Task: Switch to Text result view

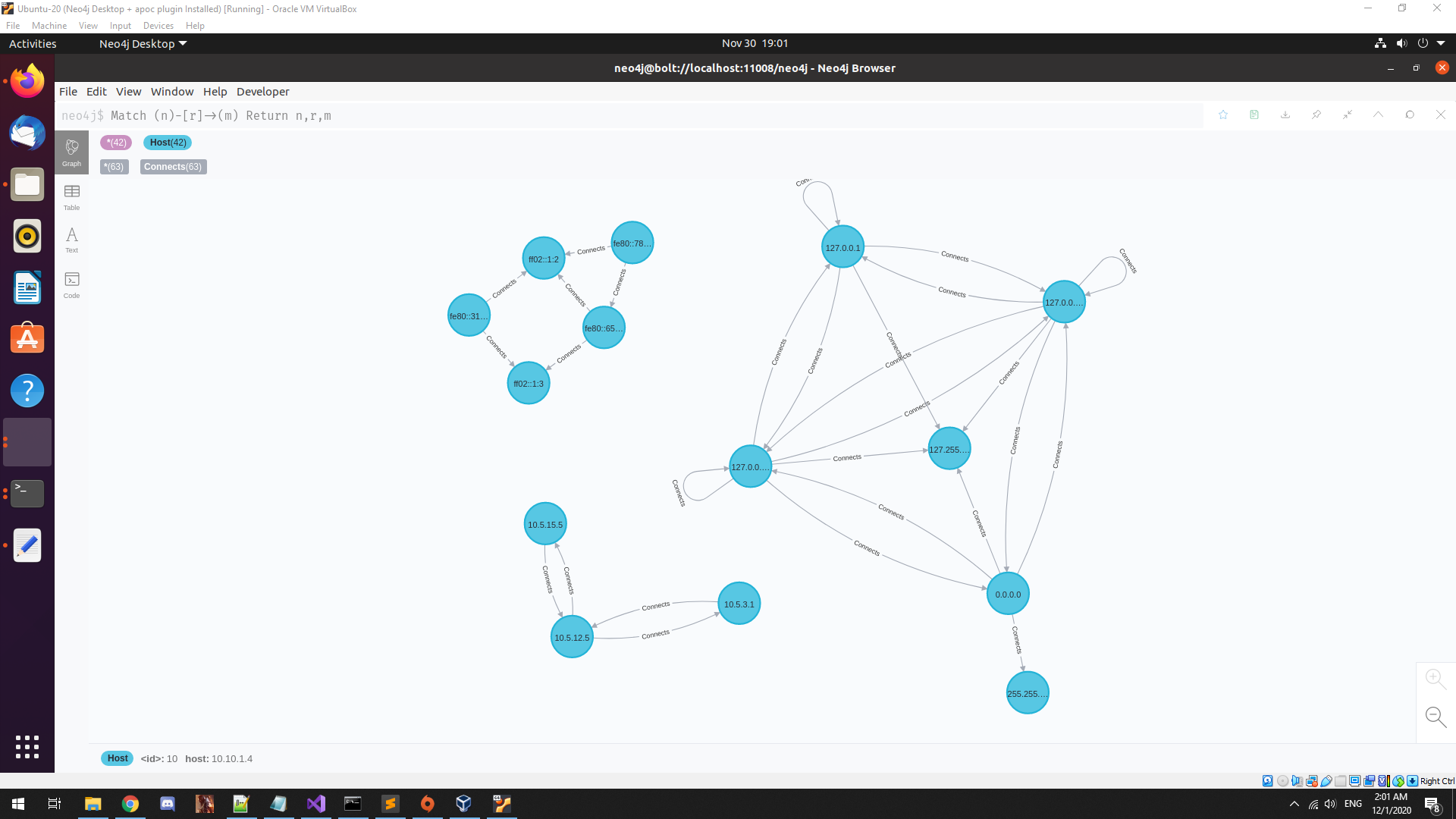Action: click(x=72, y=240)
